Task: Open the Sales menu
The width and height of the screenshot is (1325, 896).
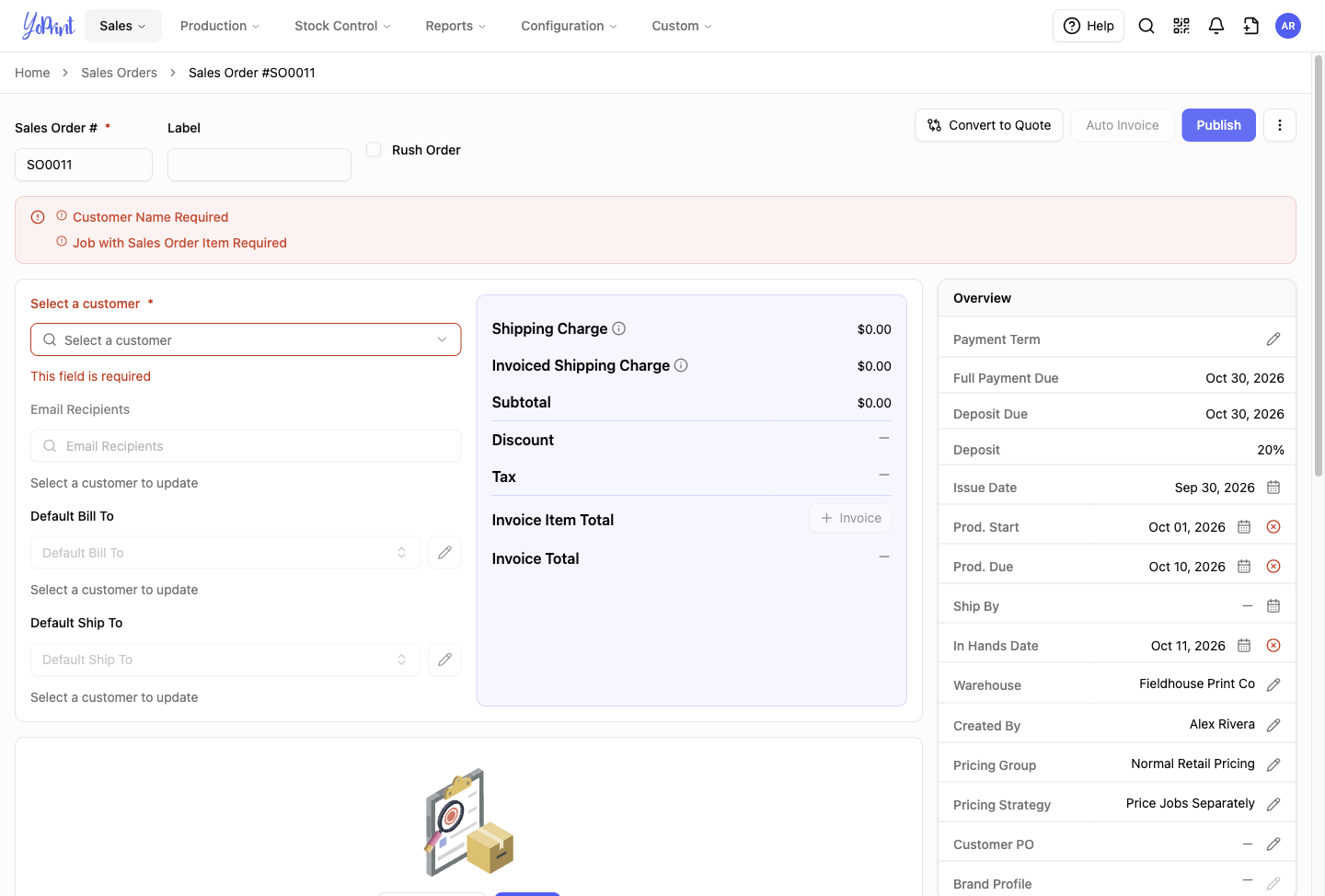Action: 123,26
